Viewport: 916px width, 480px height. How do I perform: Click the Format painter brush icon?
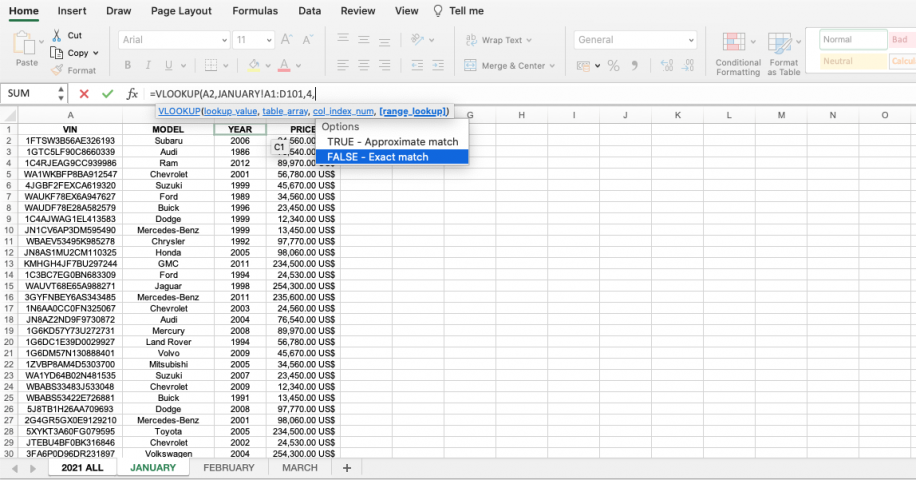(x=58, y=70)
